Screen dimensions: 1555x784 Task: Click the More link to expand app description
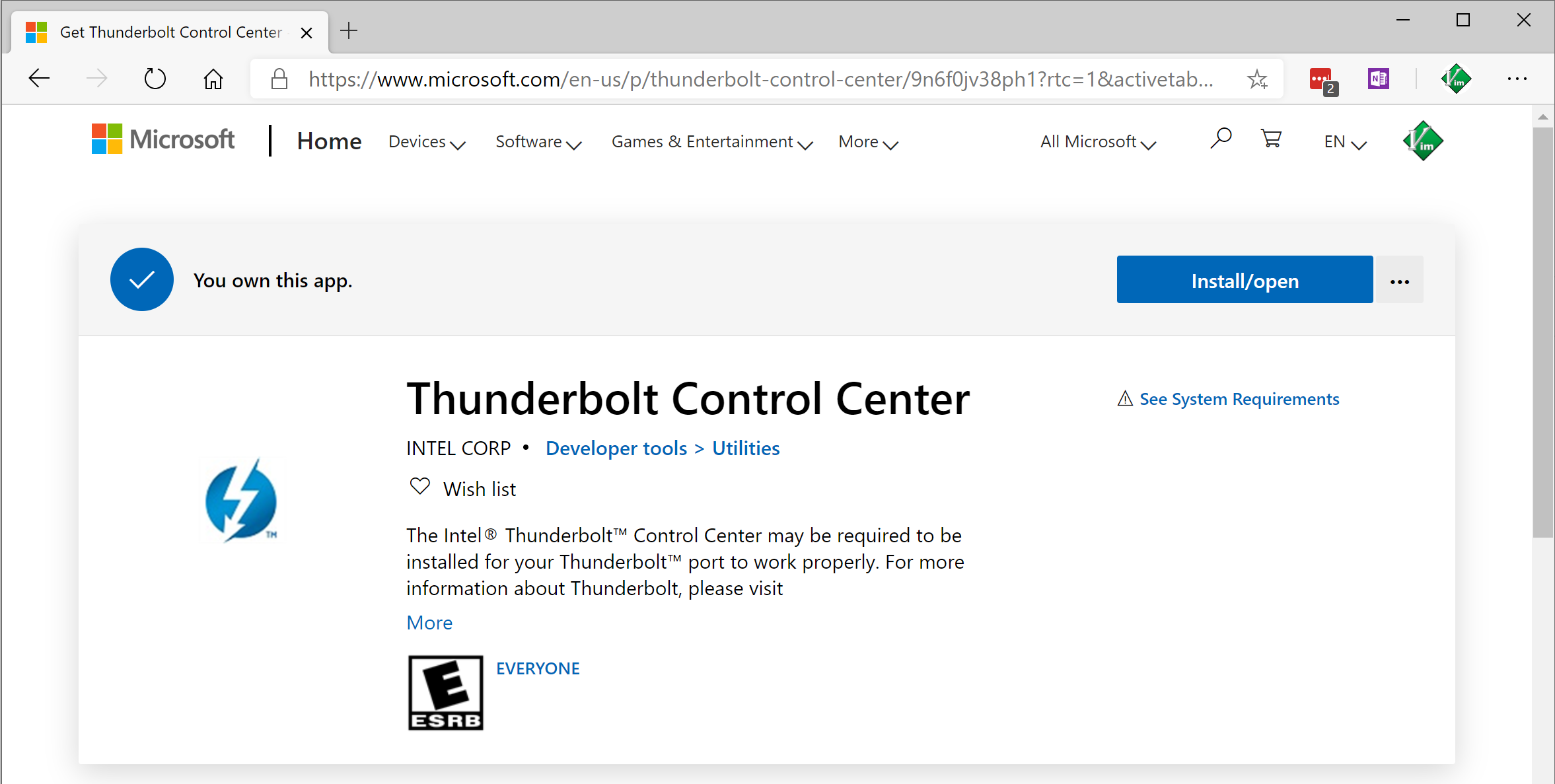point(429,622)
